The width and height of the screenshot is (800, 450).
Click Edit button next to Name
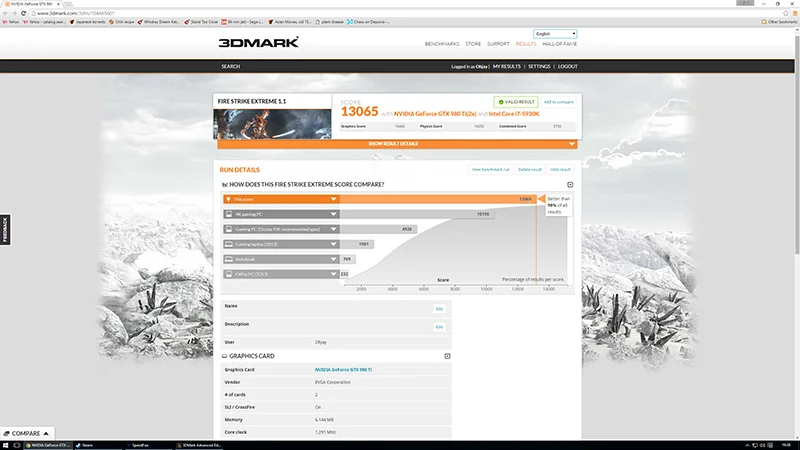(x=439, y=309)
